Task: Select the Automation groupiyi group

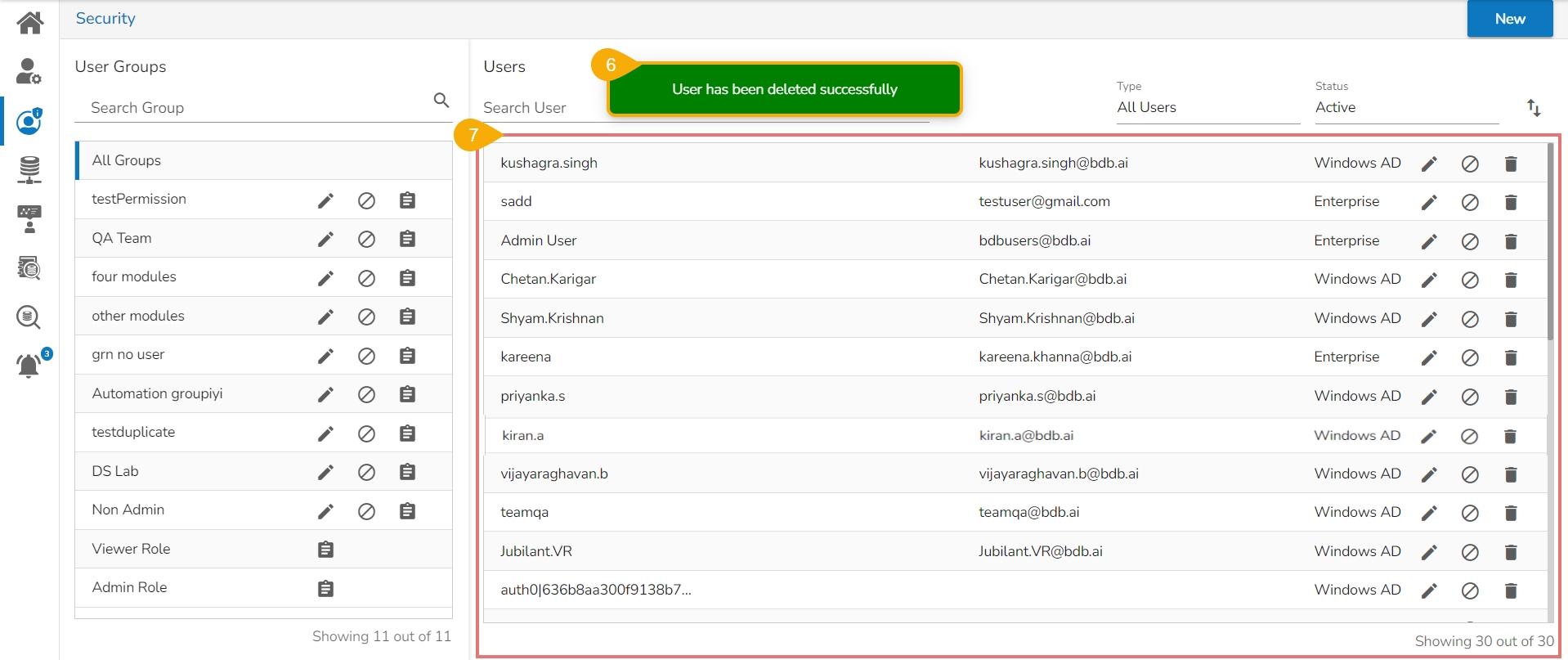Action: pos(157,393)
